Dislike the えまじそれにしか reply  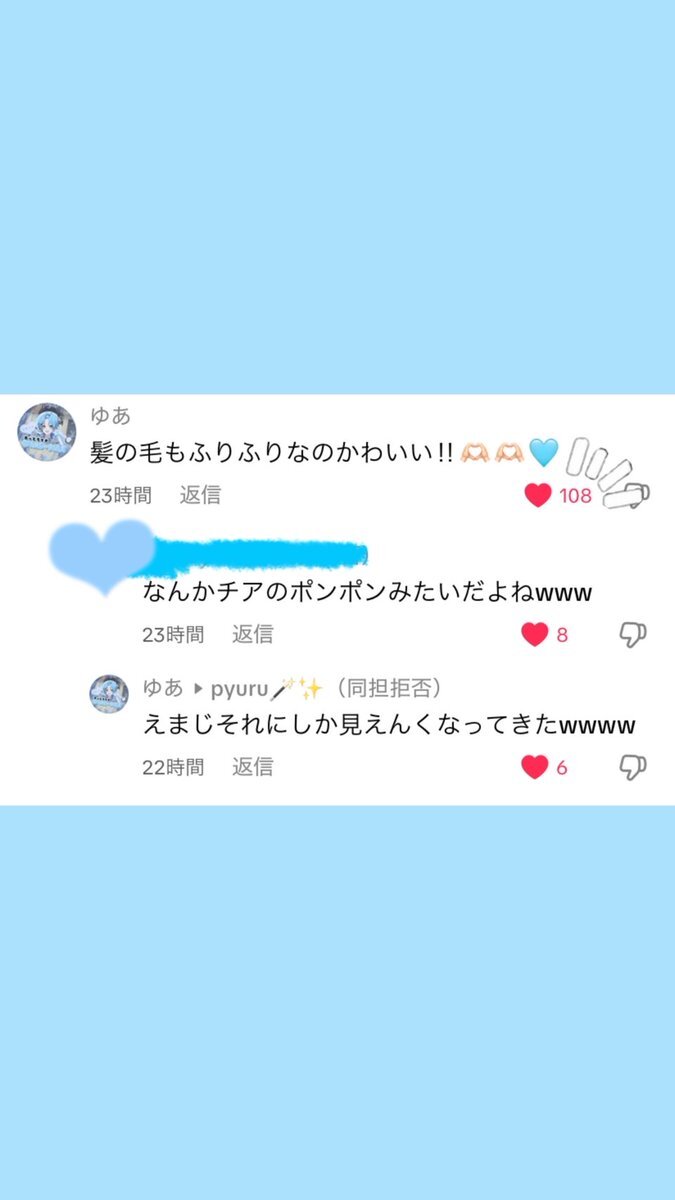tap(633, 767)
